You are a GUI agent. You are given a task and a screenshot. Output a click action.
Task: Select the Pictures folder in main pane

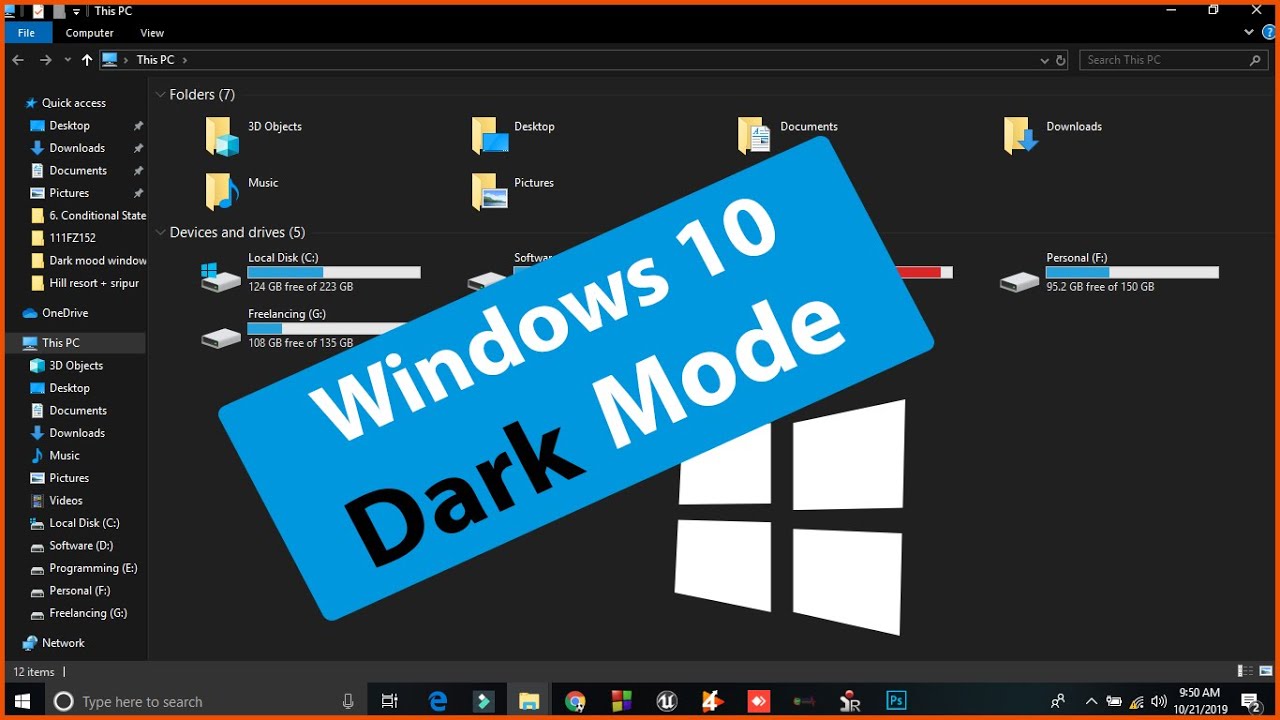(x=490, y=191)
